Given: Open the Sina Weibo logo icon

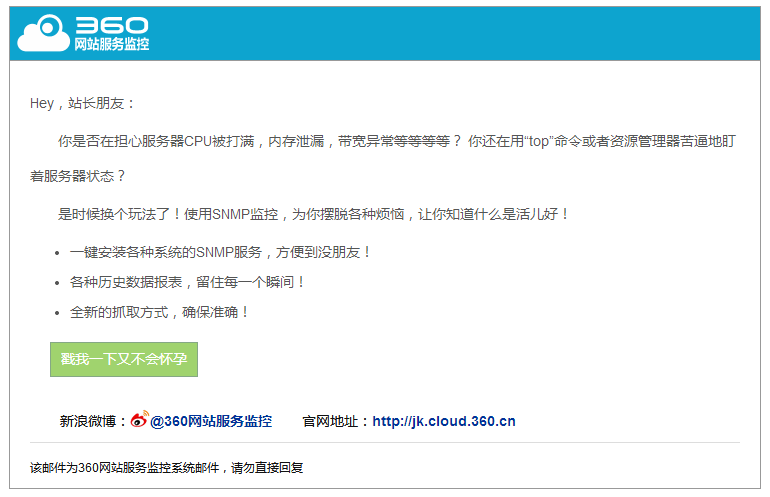Looking at the screenshot, I should [139, 419].
